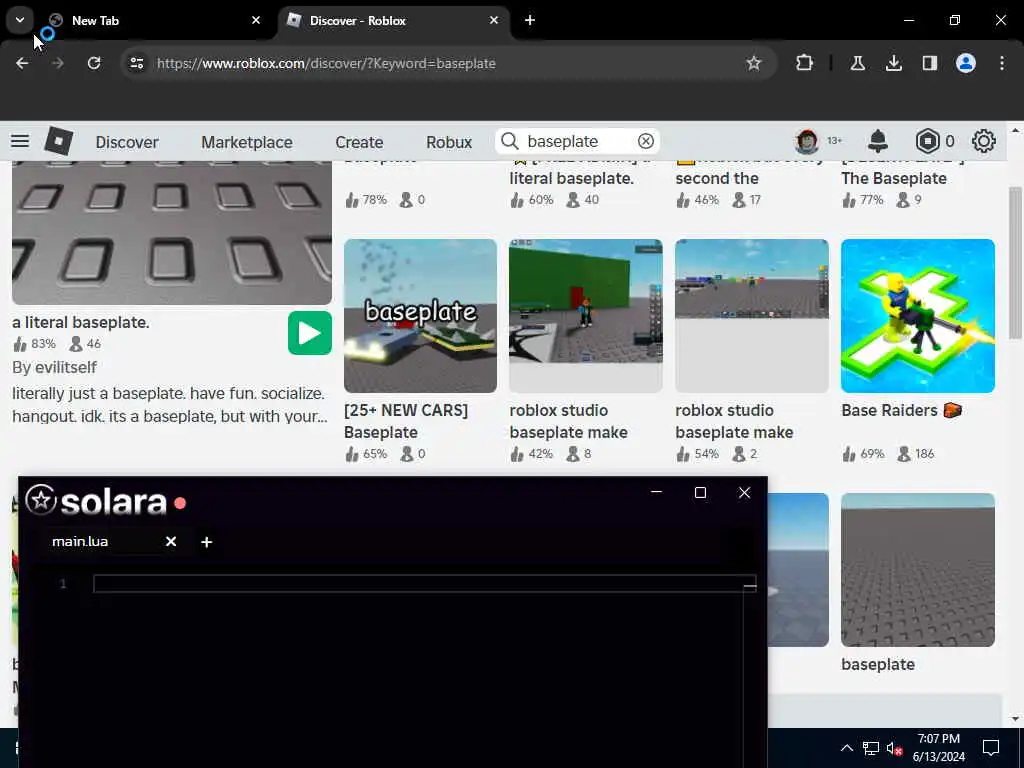
Task: Open Roblox hamburger navigation menu
Action: click(20, 141)
